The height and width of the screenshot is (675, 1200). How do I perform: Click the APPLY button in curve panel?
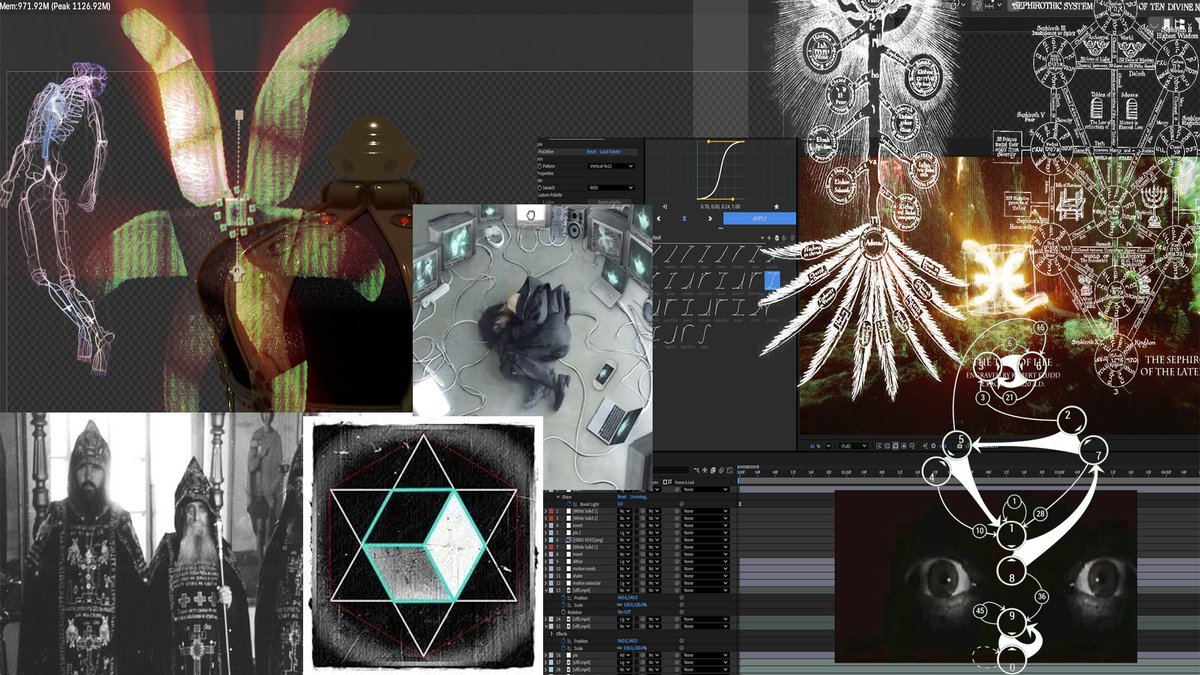pos(759,218)
